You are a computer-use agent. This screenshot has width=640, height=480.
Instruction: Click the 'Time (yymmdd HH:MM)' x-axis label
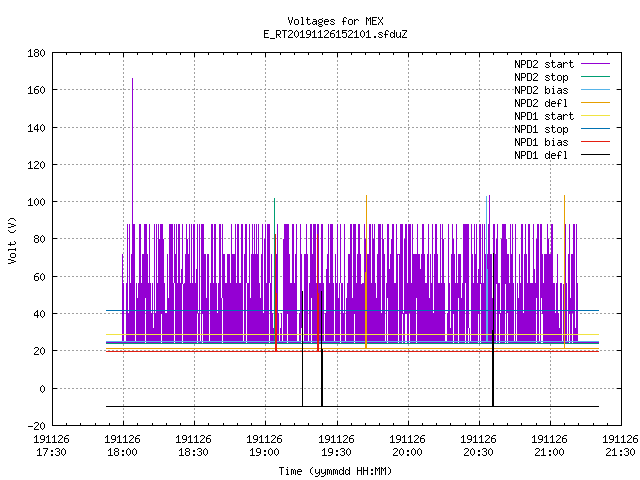335,471
